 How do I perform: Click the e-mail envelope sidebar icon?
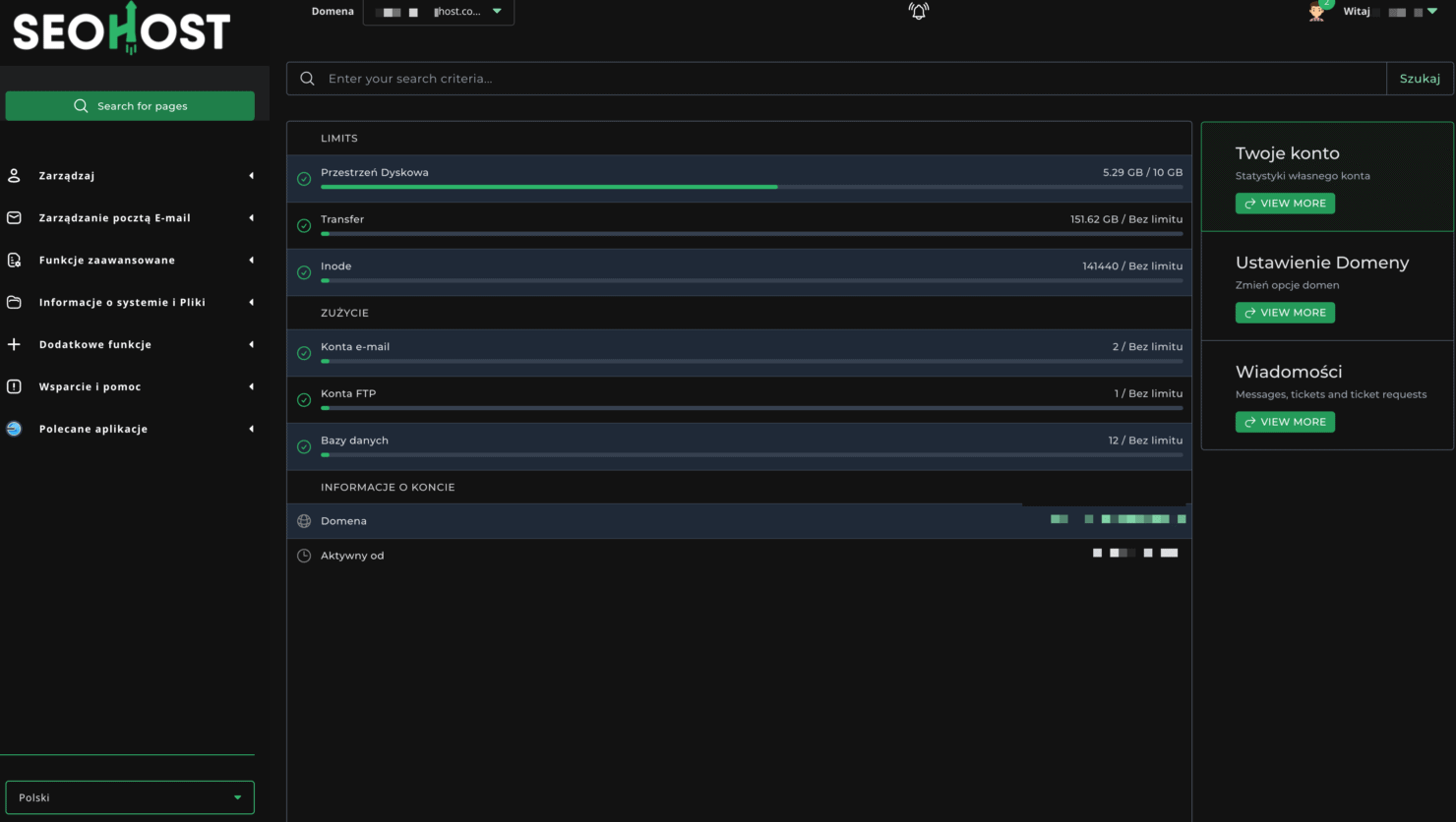14,218
